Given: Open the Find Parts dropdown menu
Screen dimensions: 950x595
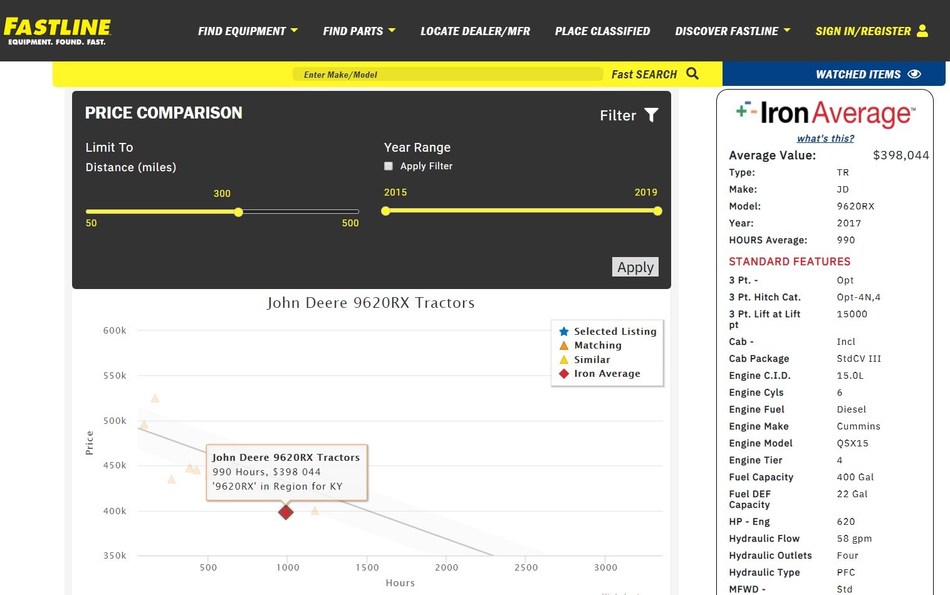Looking at the screenshot, I should click(358, 31).
